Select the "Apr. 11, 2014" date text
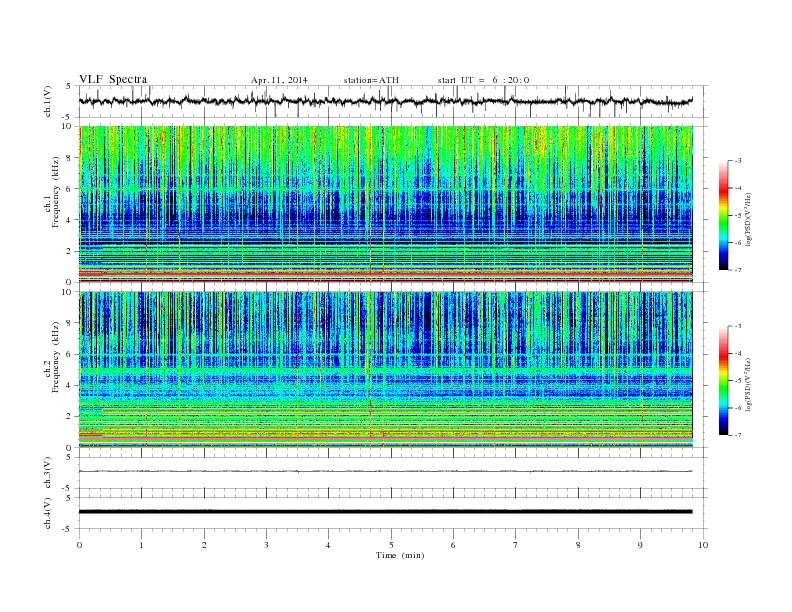 279,80
